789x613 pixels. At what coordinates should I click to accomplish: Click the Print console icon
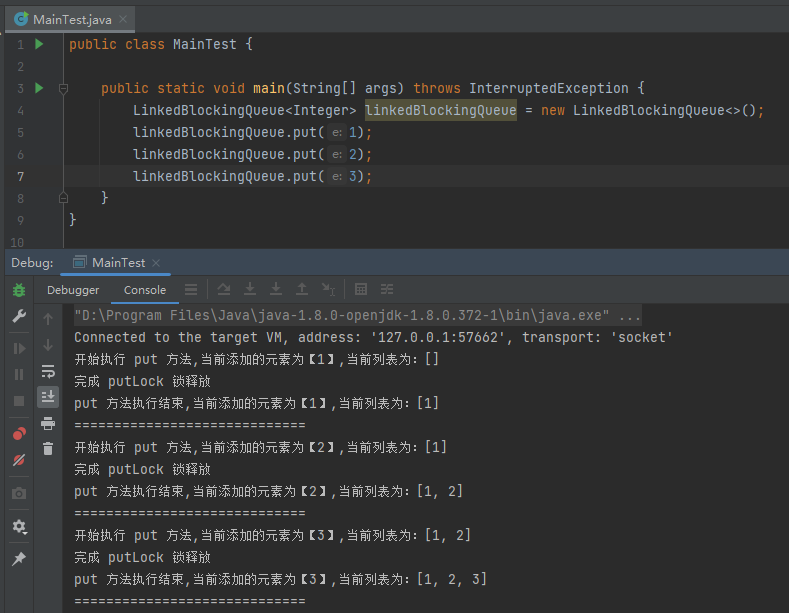coord(48,423)
